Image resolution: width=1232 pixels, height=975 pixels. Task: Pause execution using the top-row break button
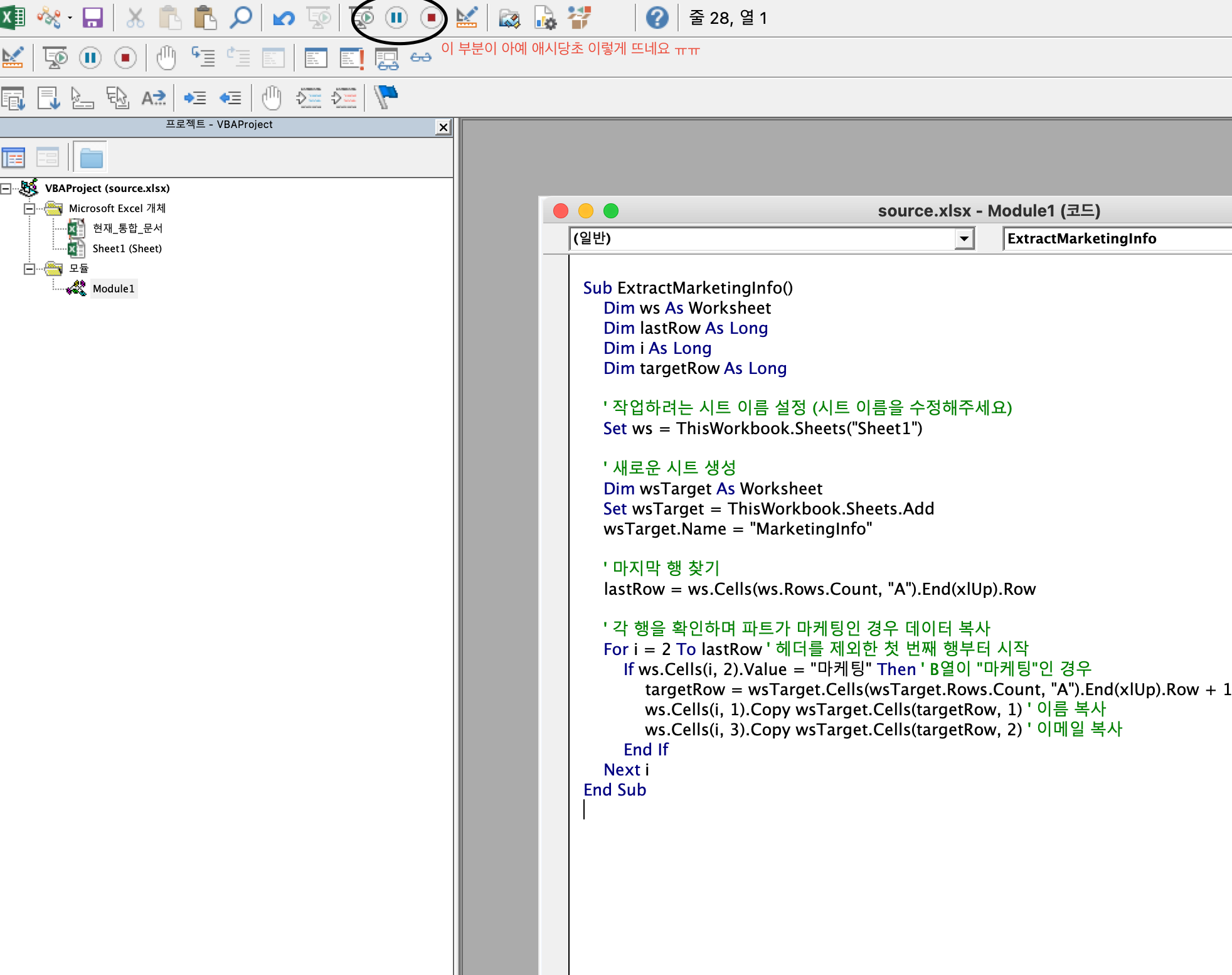point(396,18)
